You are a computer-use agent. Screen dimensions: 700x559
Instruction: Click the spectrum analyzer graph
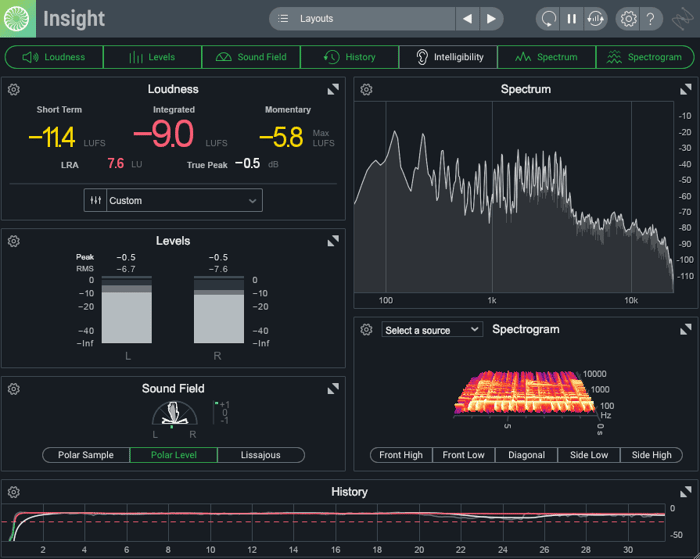pyautogui.click(x=513, y=197)
